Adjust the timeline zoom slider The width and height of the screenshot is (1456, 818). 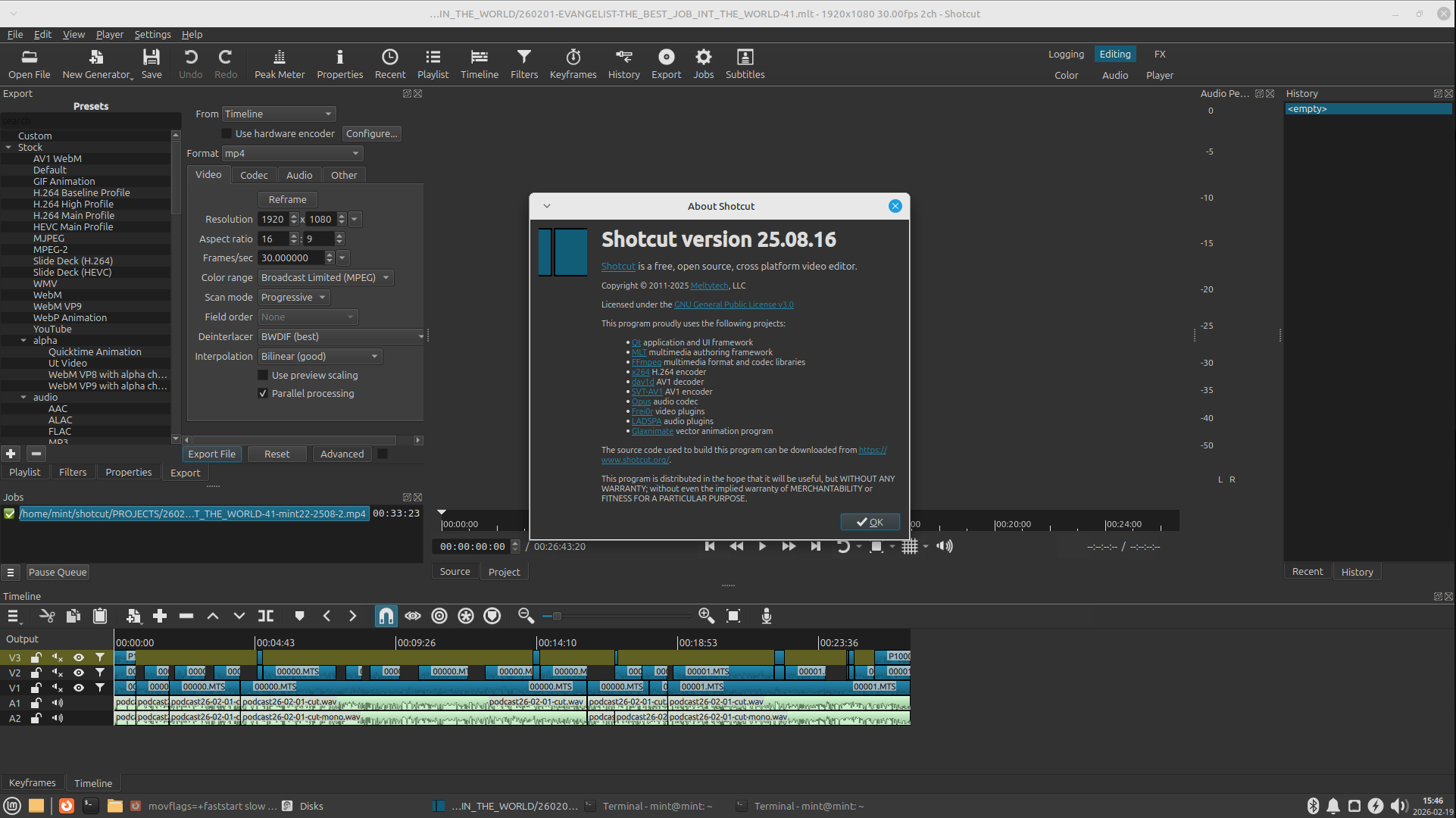(x=557, y=616)
